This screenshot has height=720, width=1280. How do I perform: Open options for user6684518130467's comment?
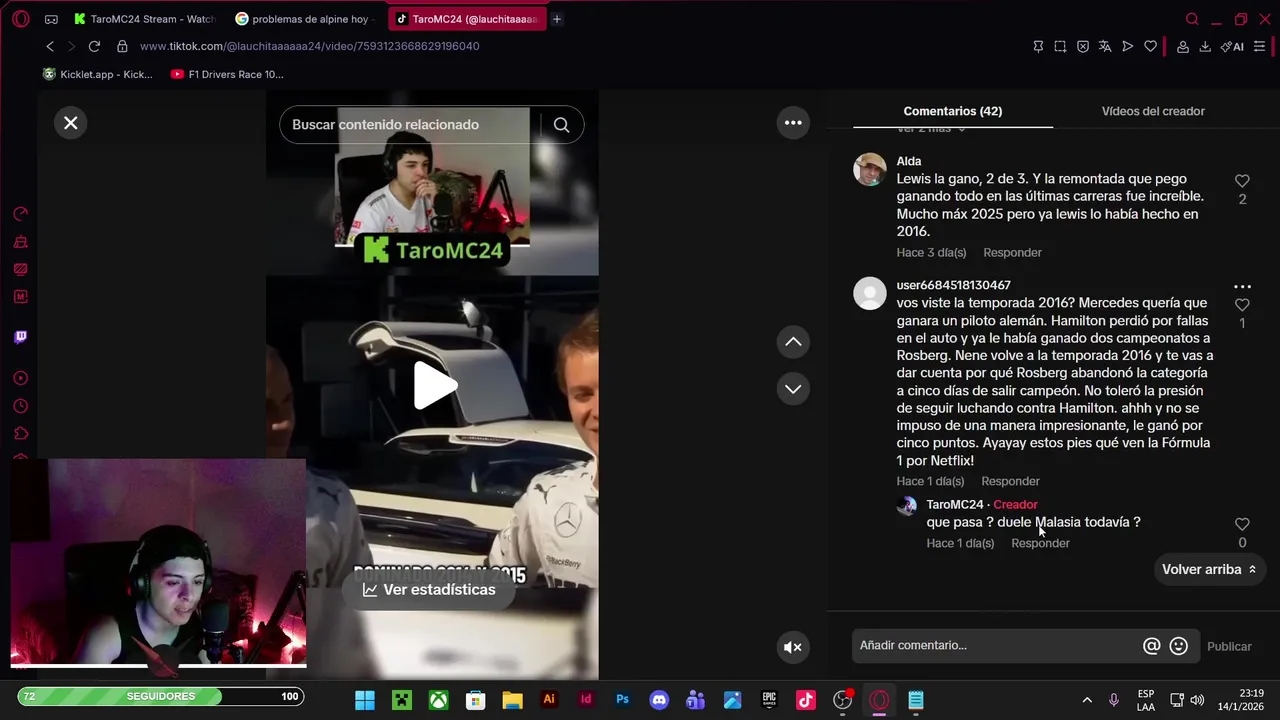click(1242, 286)
